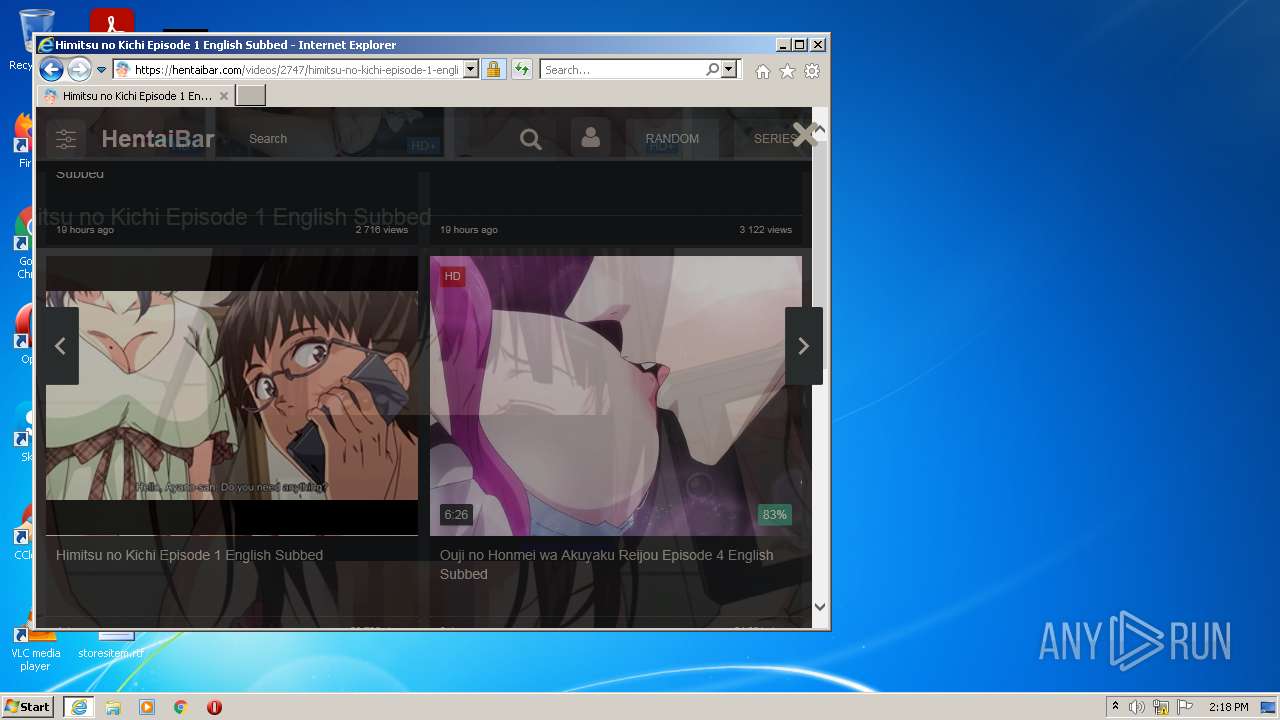Open the Favorites star icon
Screen dimensions: 1280x720
(787, 71)
